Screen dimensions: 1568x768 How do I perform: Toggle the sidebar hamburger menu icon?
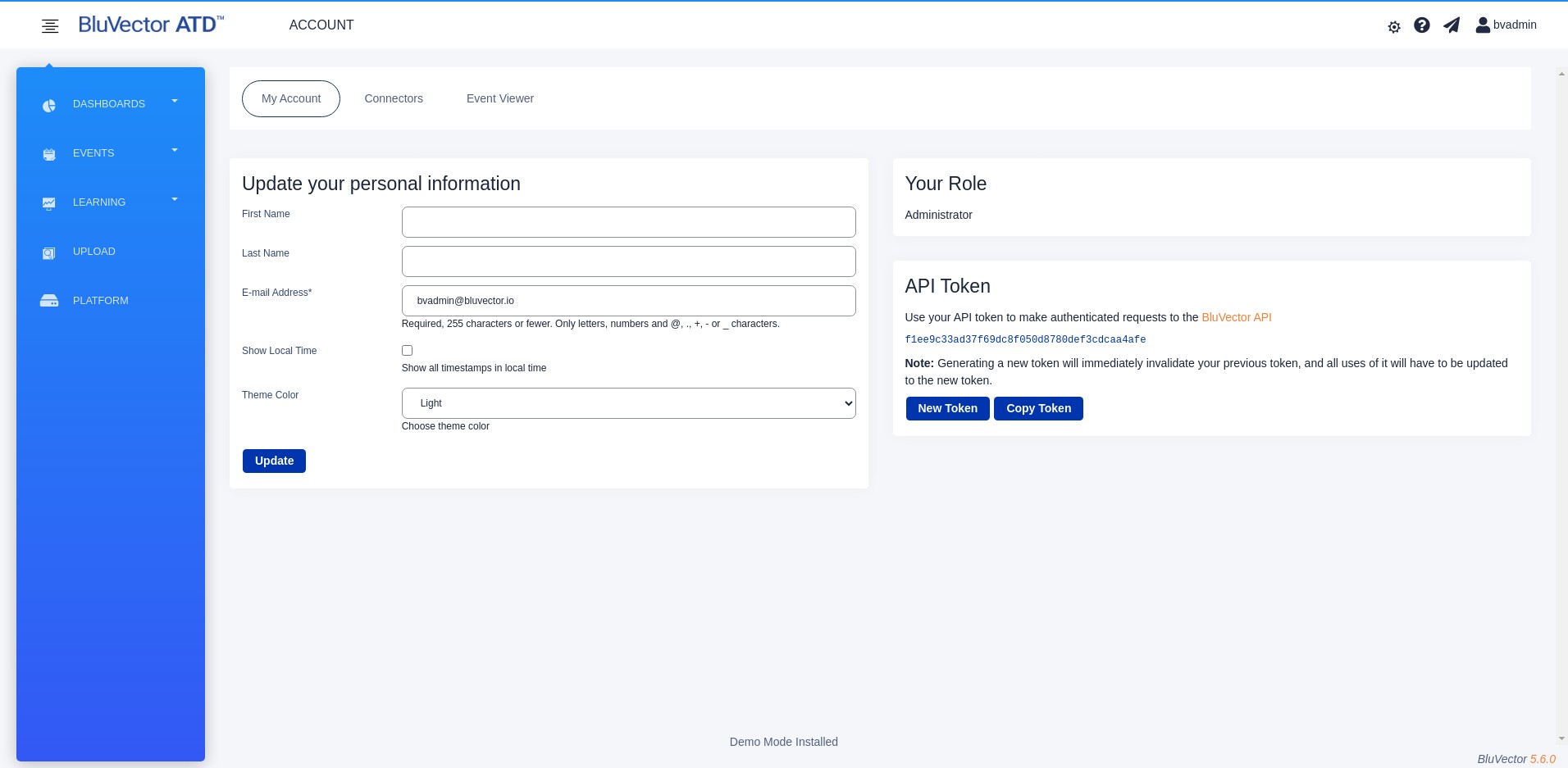click(x=50, y=26)
